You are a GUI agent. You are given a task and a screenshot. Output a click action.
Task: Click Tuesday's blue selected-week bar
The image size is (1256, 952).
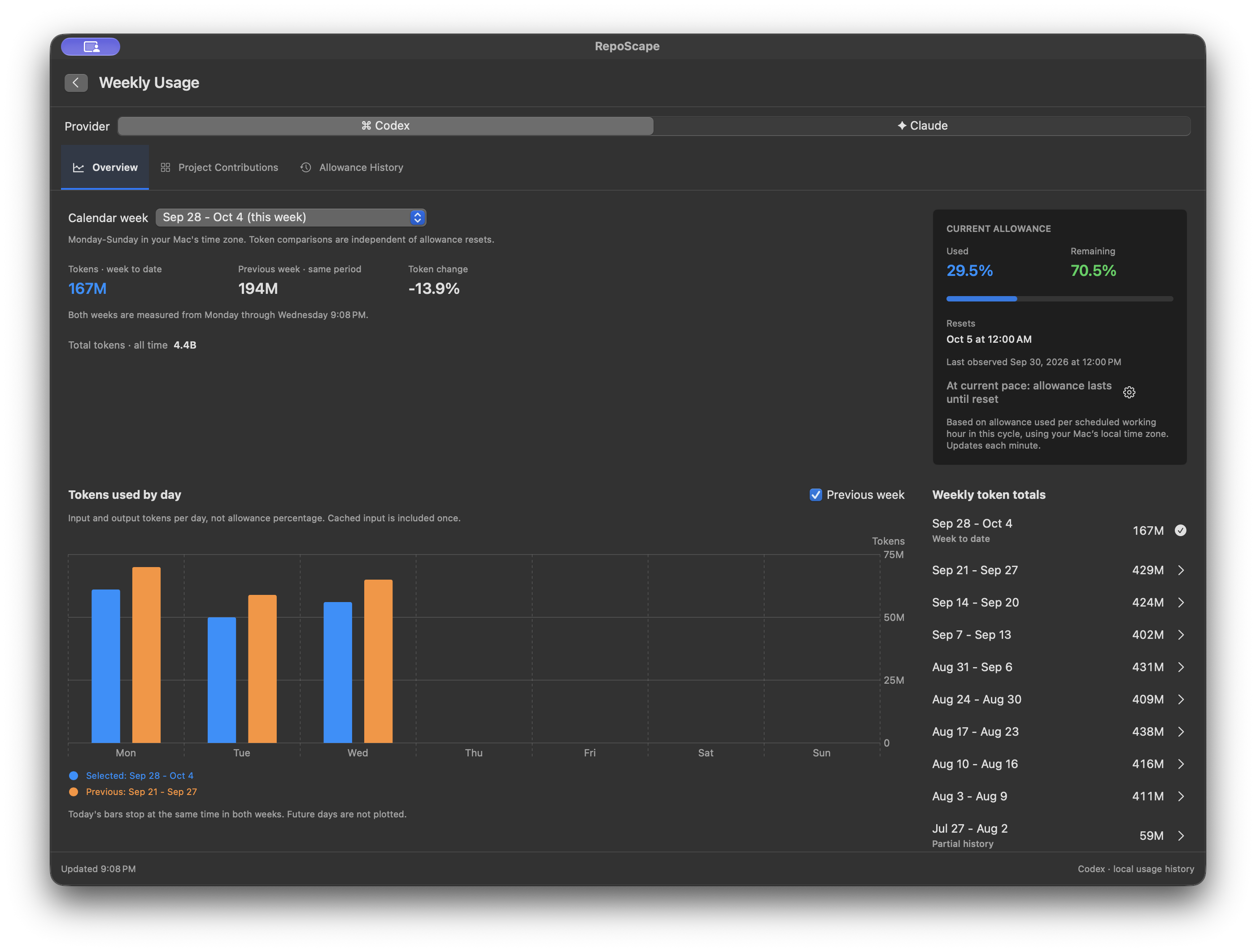coord(222,680)
